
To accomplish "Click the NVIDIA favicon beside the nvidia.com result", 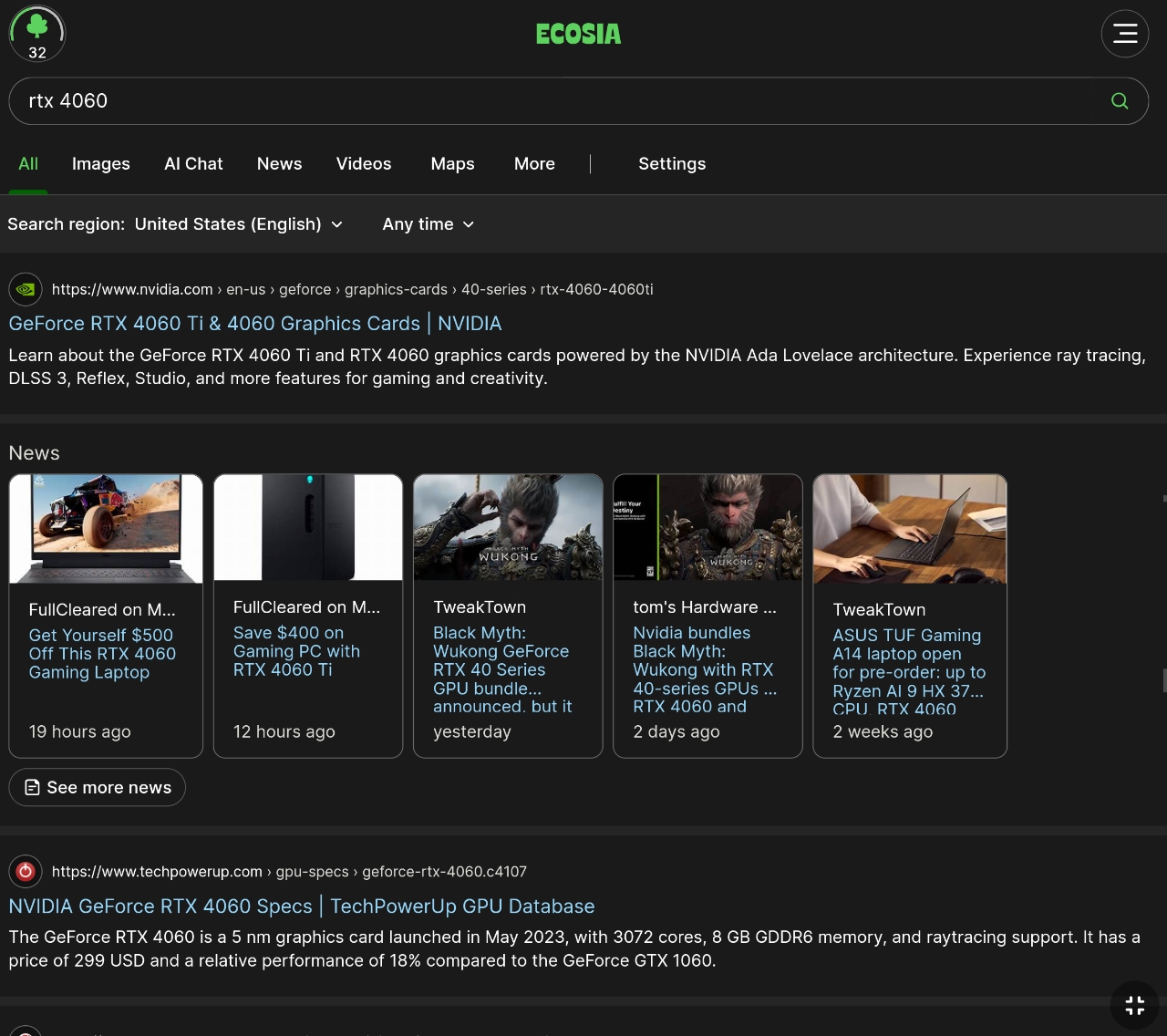I will (x=26, y=289).
